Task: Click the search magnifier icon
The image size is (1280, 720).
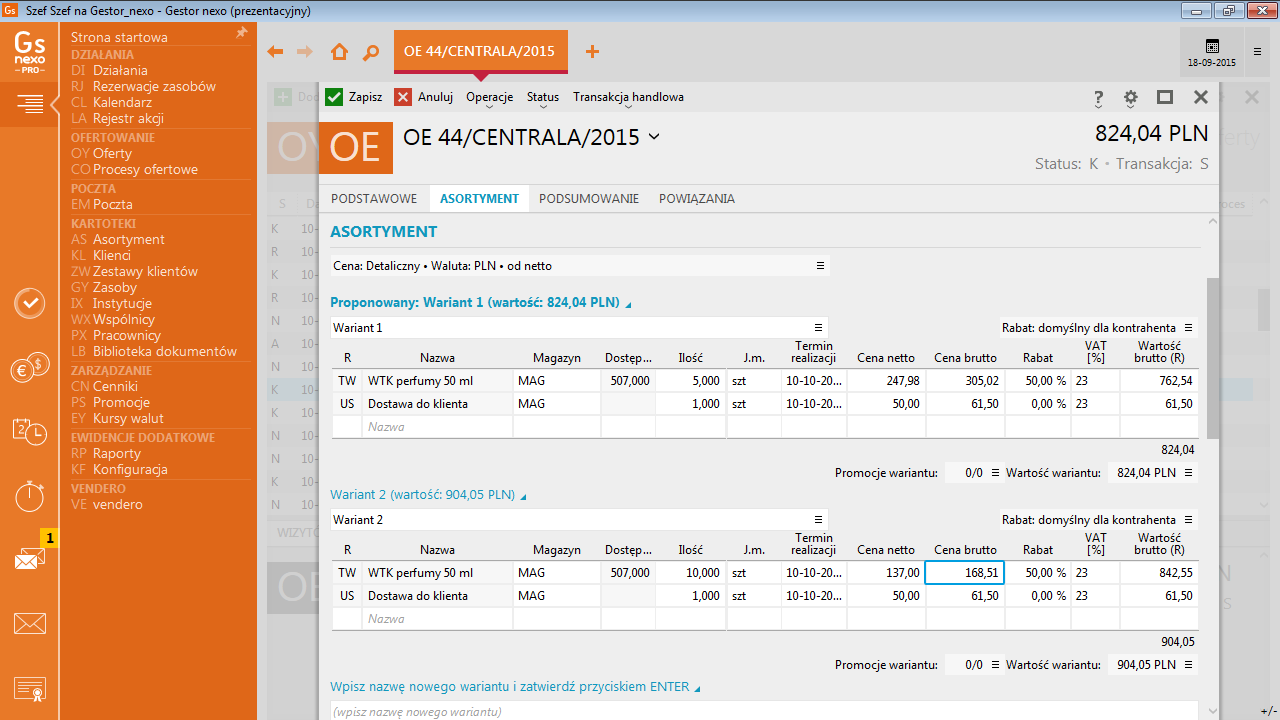Action: (x=371, y=52)
